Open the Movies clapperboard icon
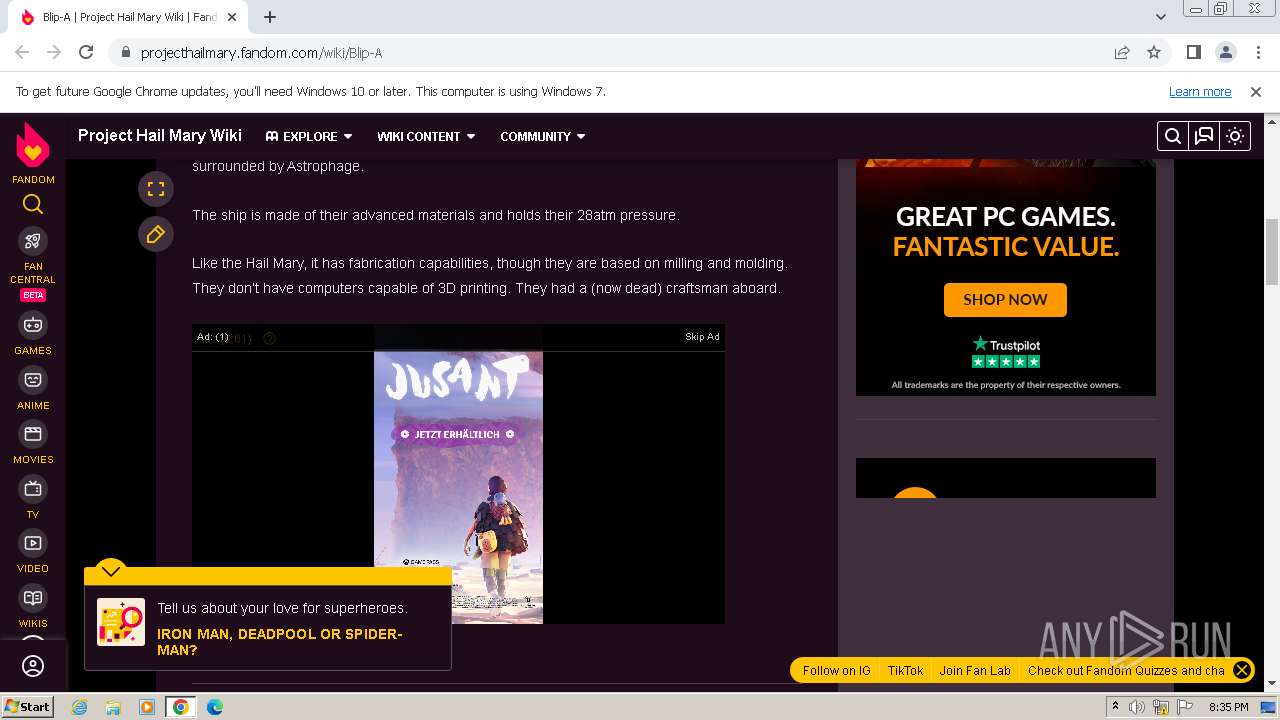Viewport: 1280px width, 720px height. 33,434
